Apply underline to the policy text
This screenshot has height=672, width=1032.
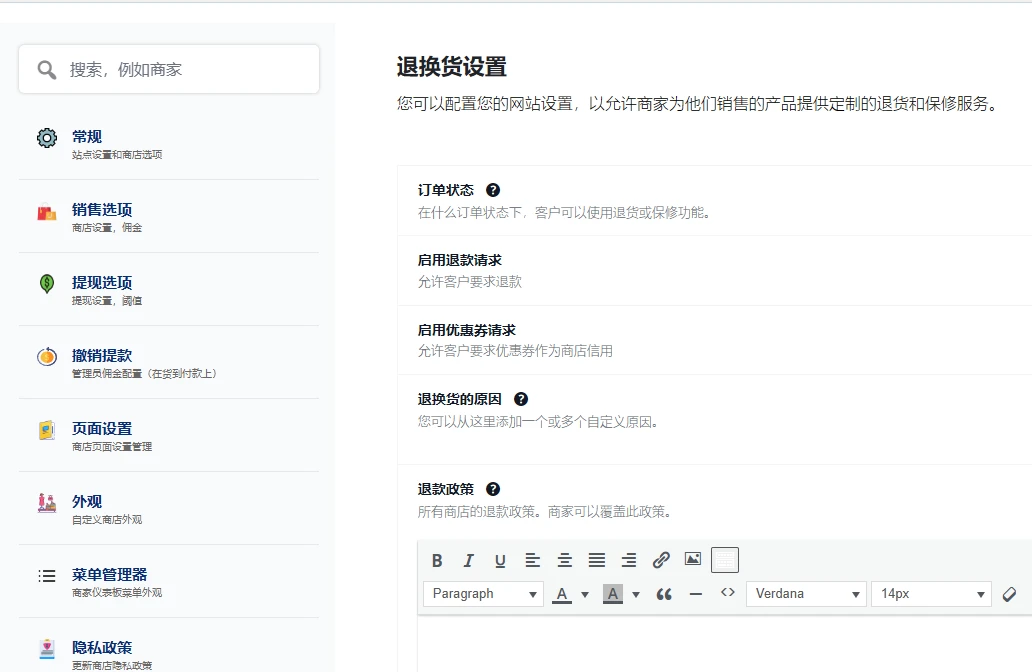[499, 559]
